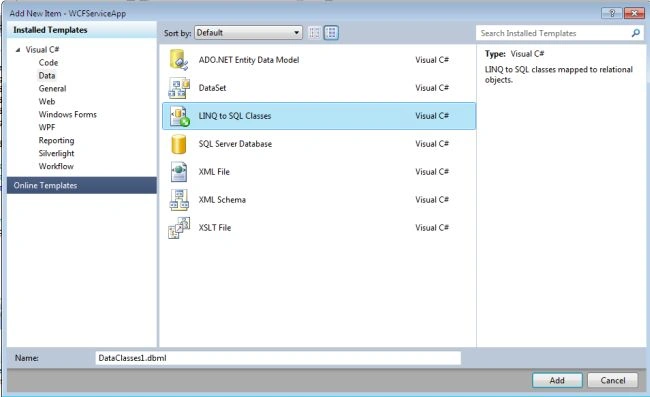
Task: Open the Sort by Default dropdown
Action: [248, 33]
